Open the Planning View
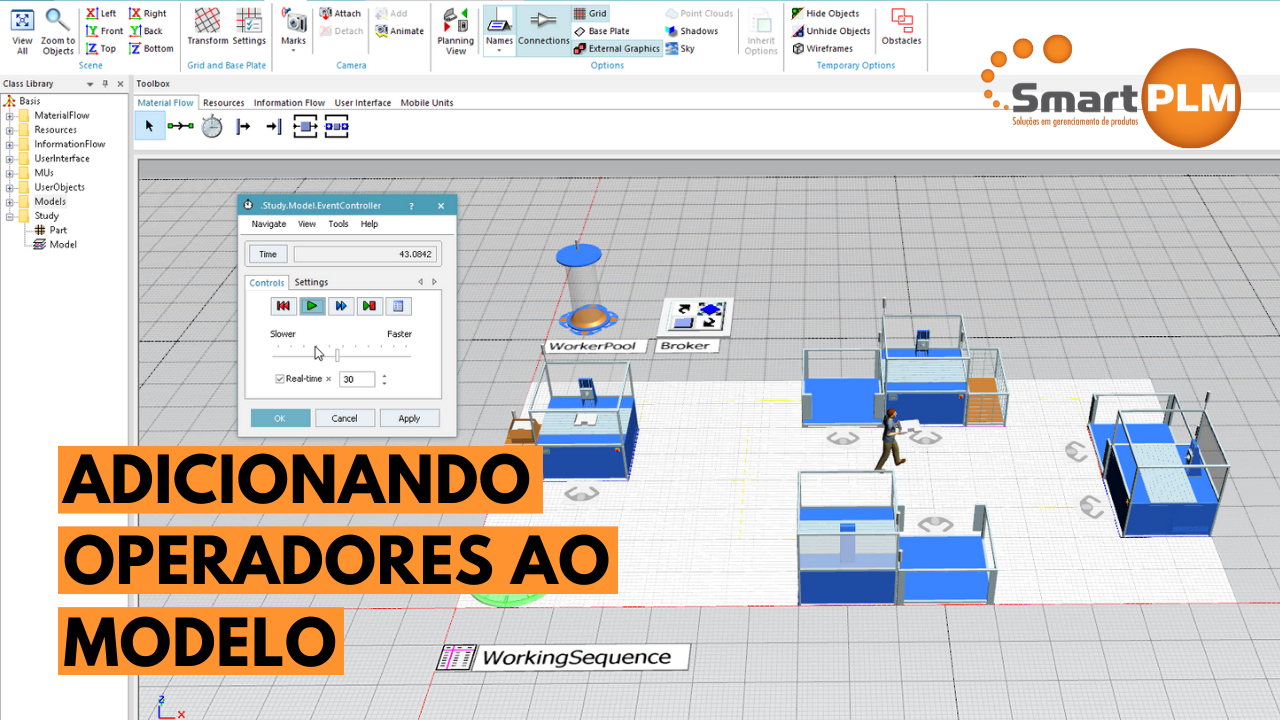 click(x=456, y=31)
